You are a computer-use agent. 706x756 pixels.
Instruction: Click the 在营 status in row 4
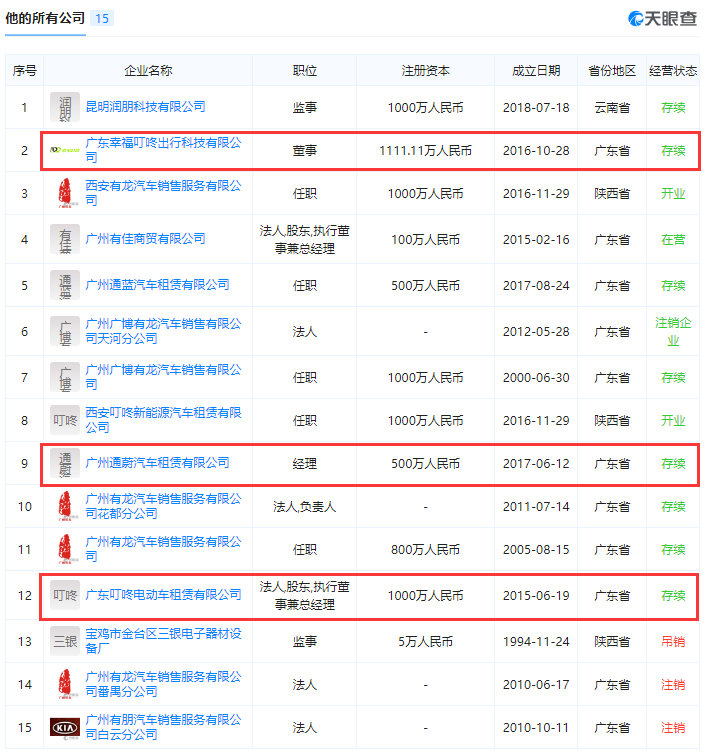pos(673,240)
